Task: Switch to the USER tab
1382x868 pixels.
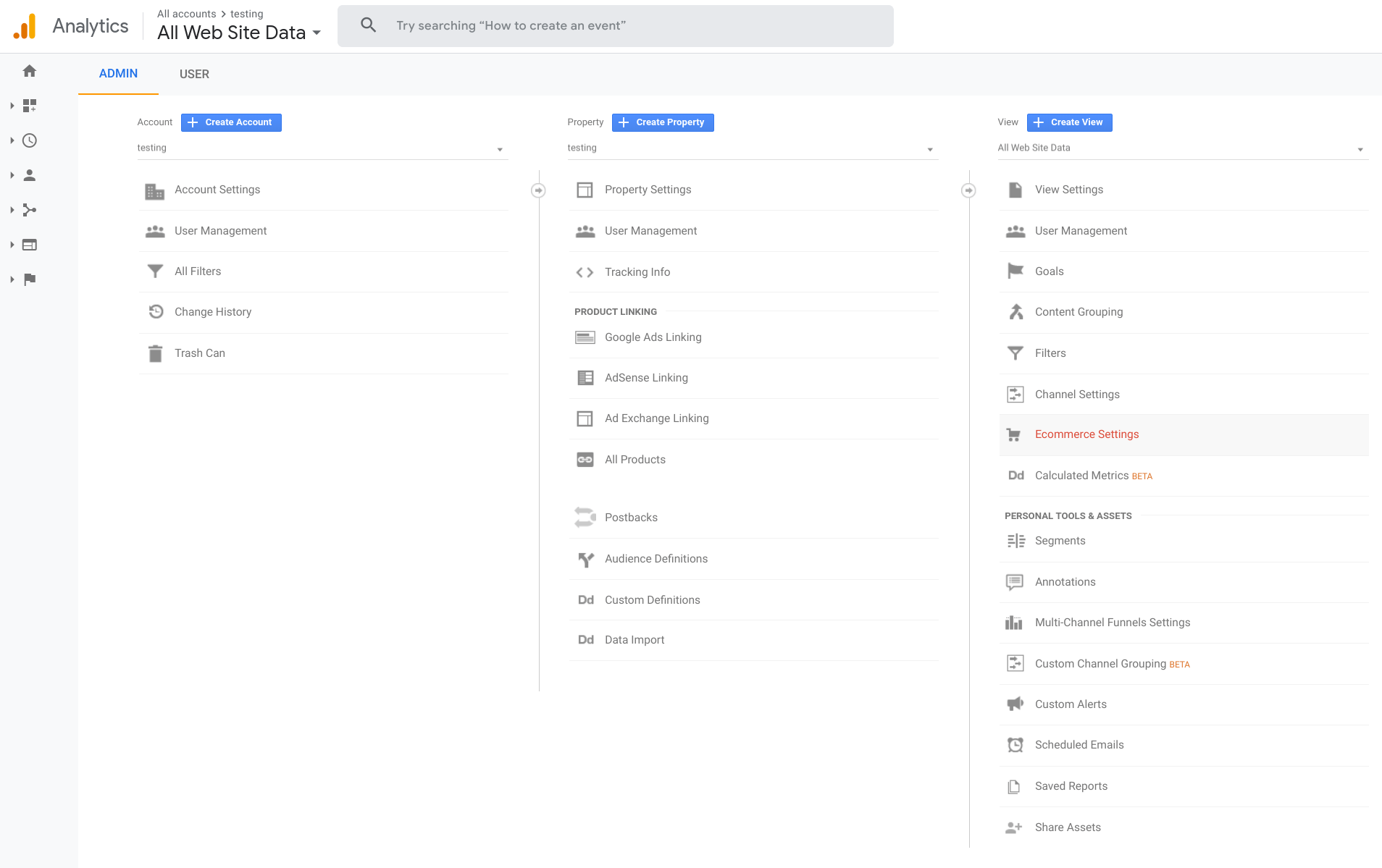Action: (x=194, y=74)
